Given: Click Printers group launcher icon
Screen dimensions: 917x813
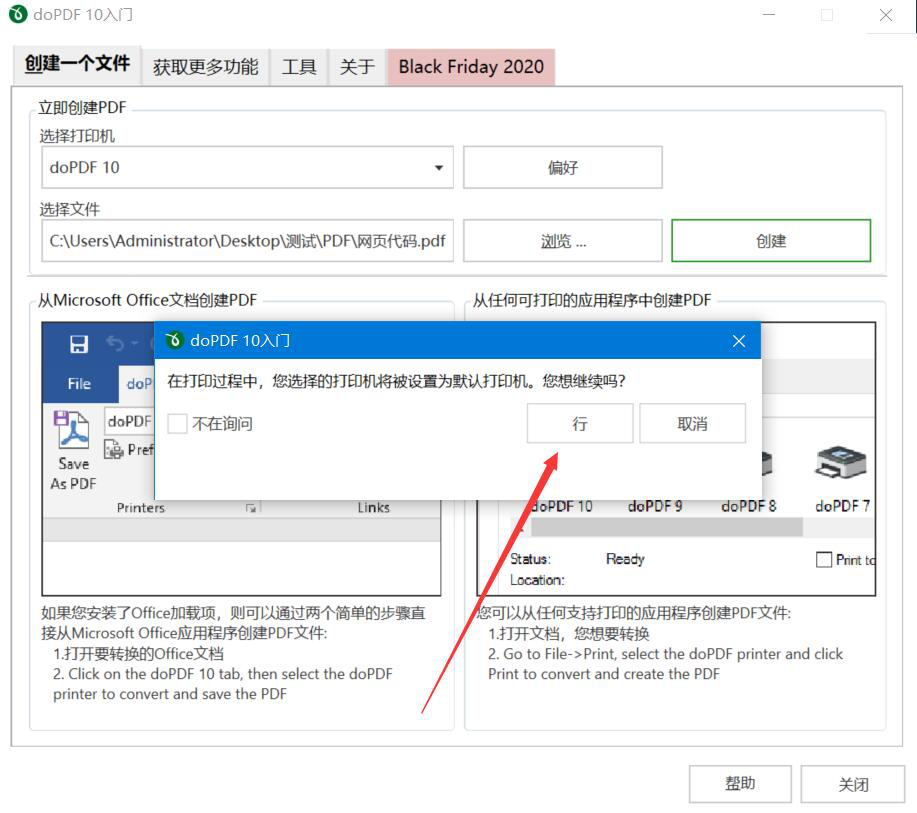Looking at the screenshot, I should tap(251, 508).
